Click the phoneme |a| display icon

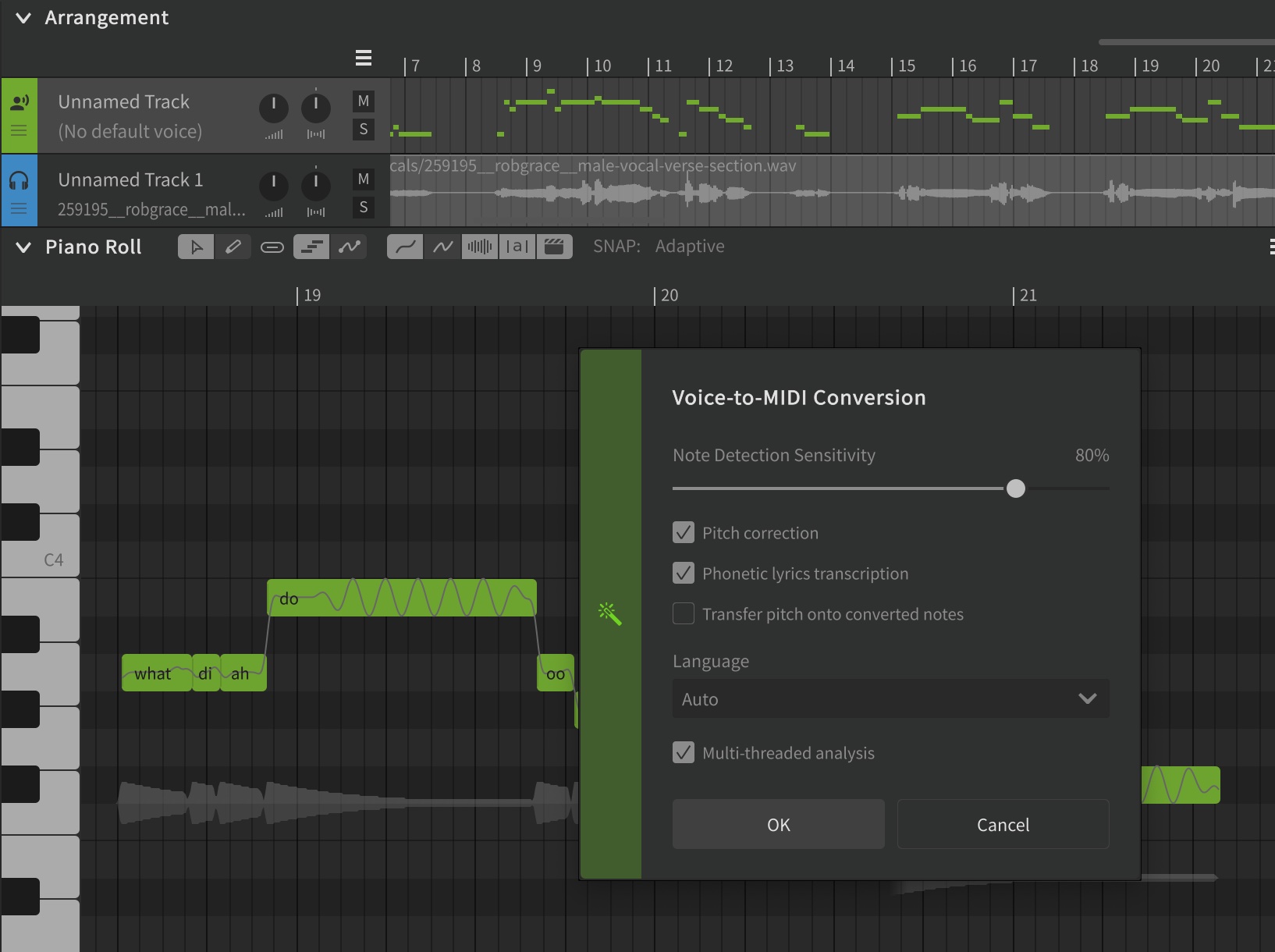[517, 247]
